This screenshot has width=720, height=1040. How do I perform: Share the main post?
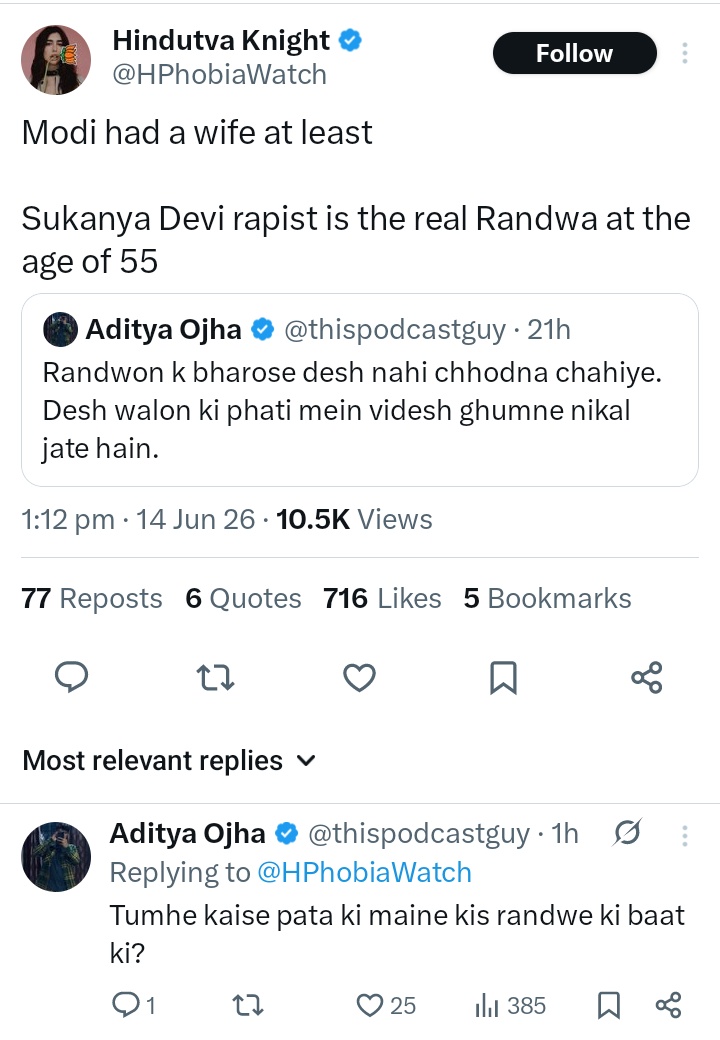pyautogui.click(x=646, y=678)
